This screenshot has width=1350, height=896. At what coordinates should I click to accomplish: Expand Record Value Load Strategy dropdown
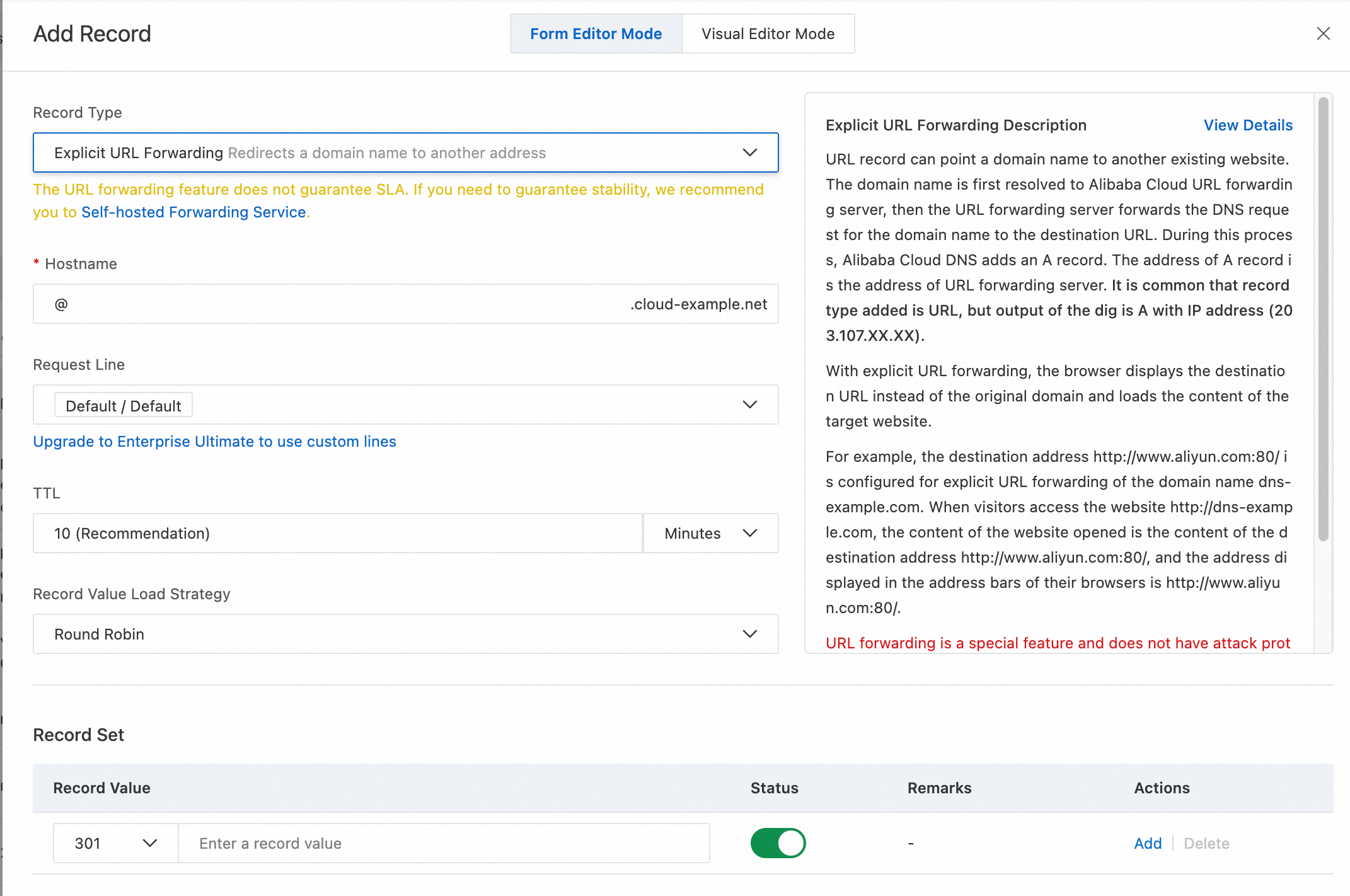[405, 635]
